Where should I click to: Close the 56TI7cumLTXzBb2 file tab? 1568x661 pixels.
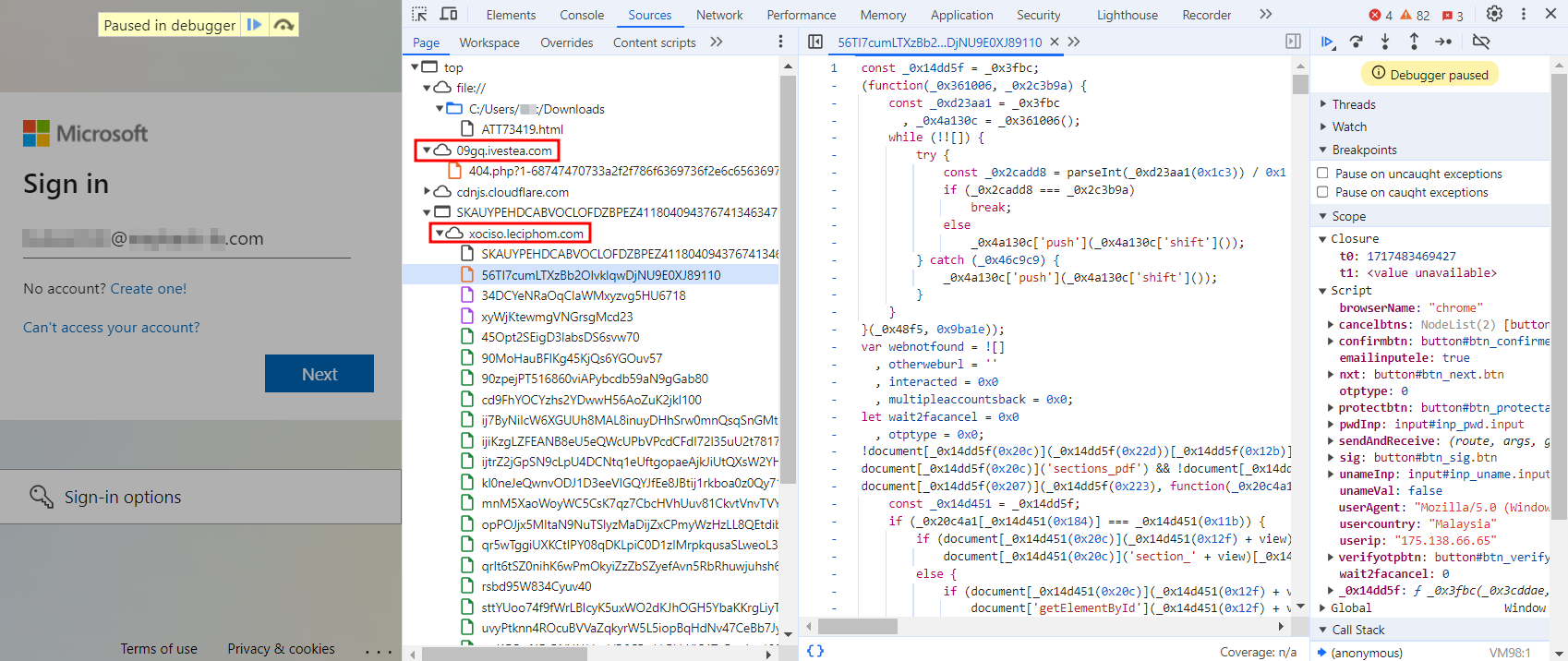[x=1055, y=42]
